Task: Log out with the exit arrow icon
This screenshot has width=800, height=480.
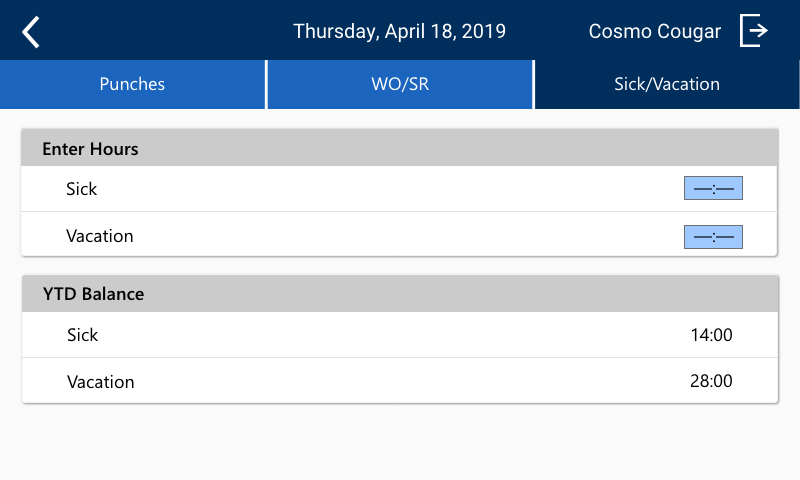Action: pos(754,31)
